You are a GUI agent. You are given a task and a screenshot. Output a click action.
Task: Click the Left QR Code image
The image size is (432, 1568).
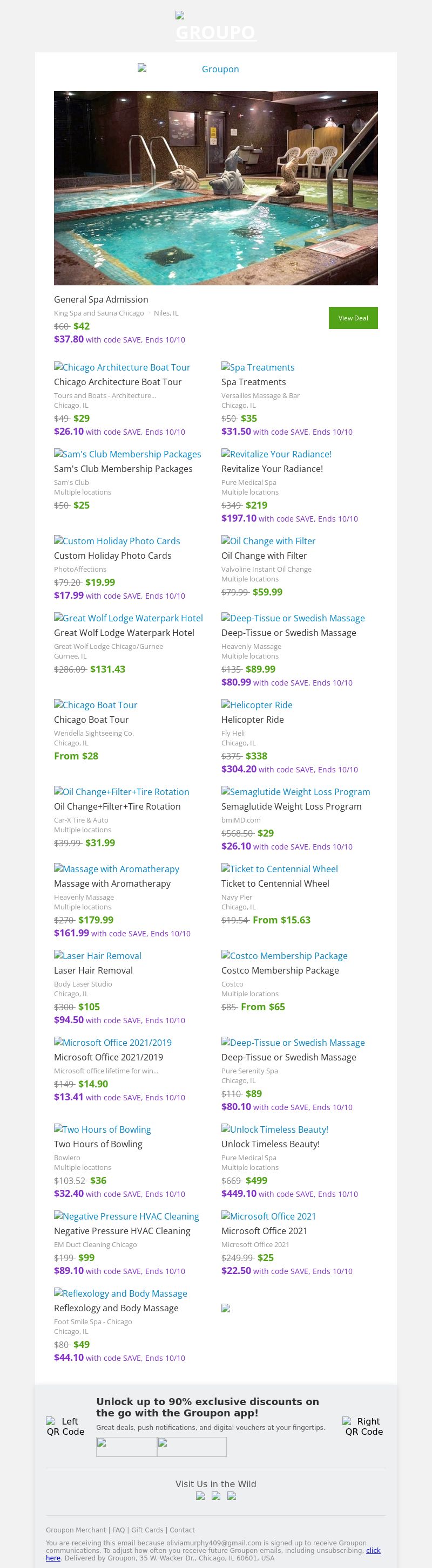[66, 1426]
